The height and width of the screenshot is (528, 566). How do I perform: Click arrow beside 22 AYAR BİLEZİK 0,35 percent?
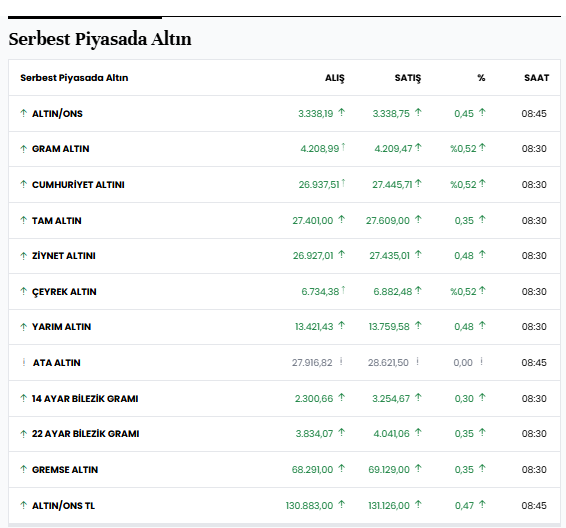click(x=482, y=432)
